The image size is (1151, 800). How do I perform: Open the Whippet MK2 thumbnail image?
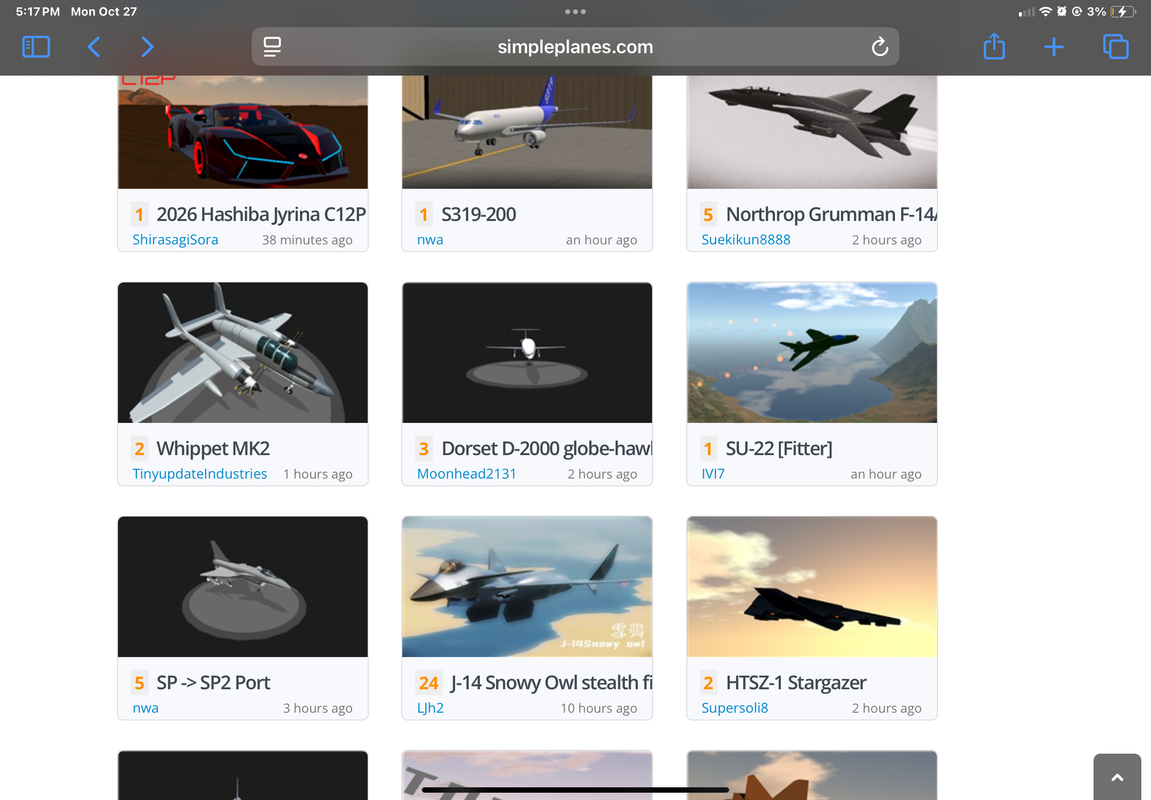pos(243,352)
